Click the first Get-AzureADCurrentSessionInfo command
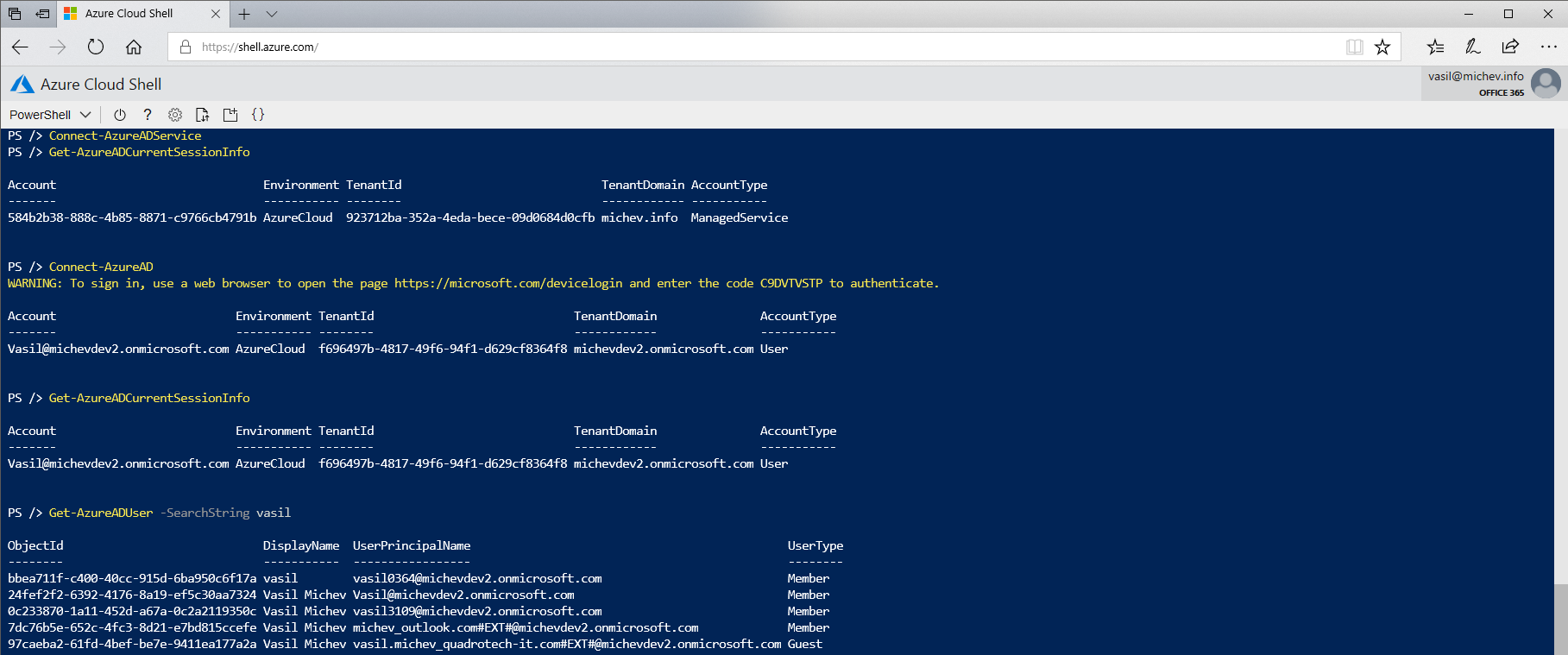Viewport: 1568px width, 655px height. point(149,152)
